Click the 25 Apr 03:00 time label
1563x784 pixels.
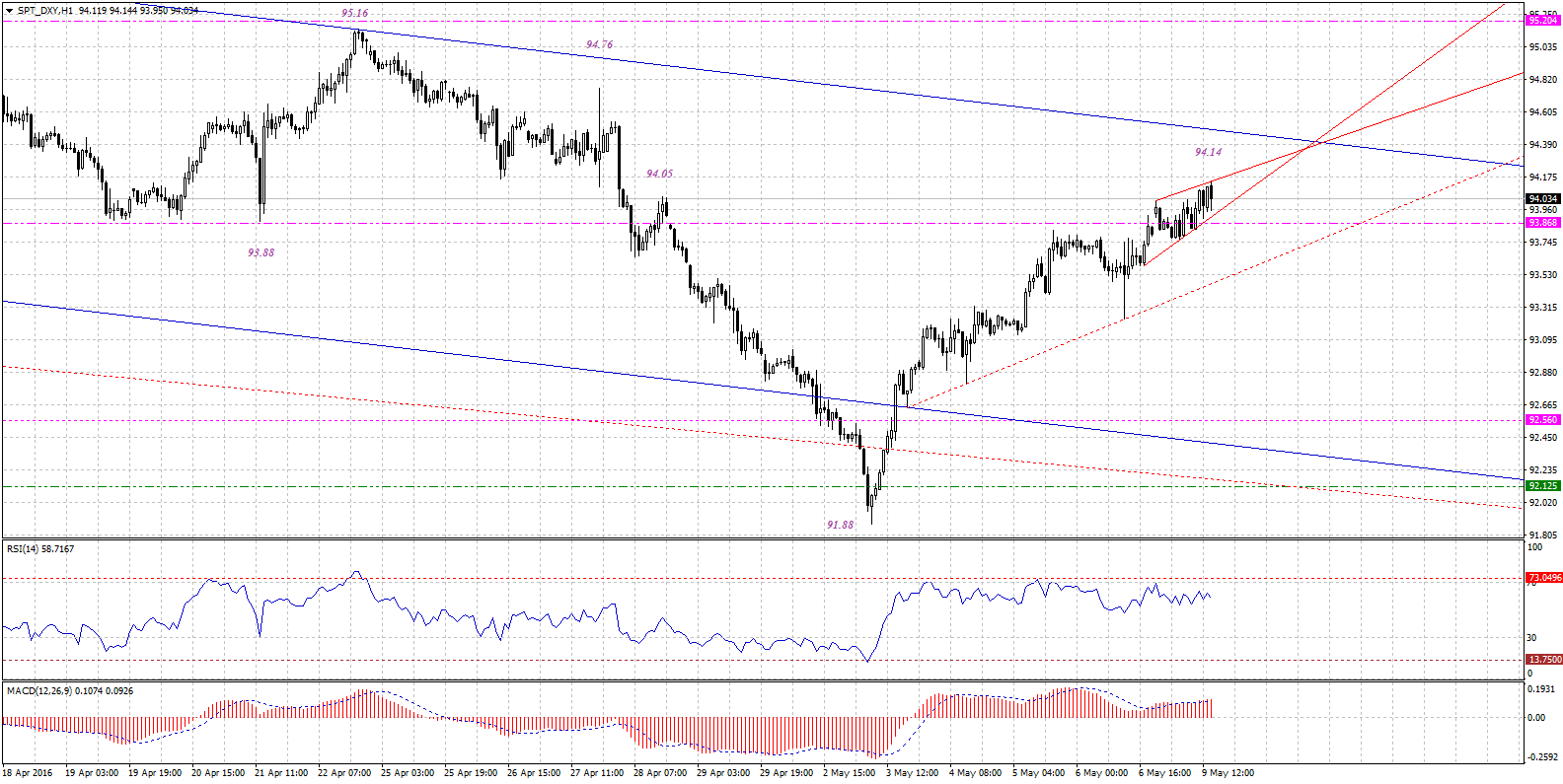408,773
